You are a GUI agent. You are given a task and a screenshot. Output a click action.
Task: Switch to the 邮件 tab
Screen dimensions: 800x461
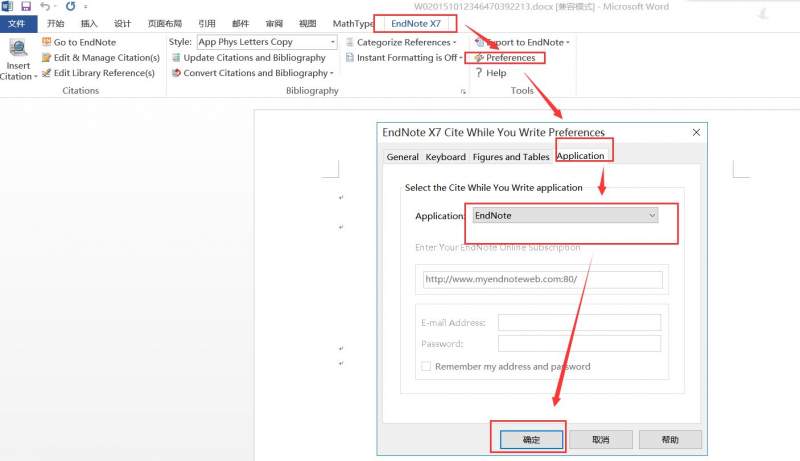pos(240,23)
